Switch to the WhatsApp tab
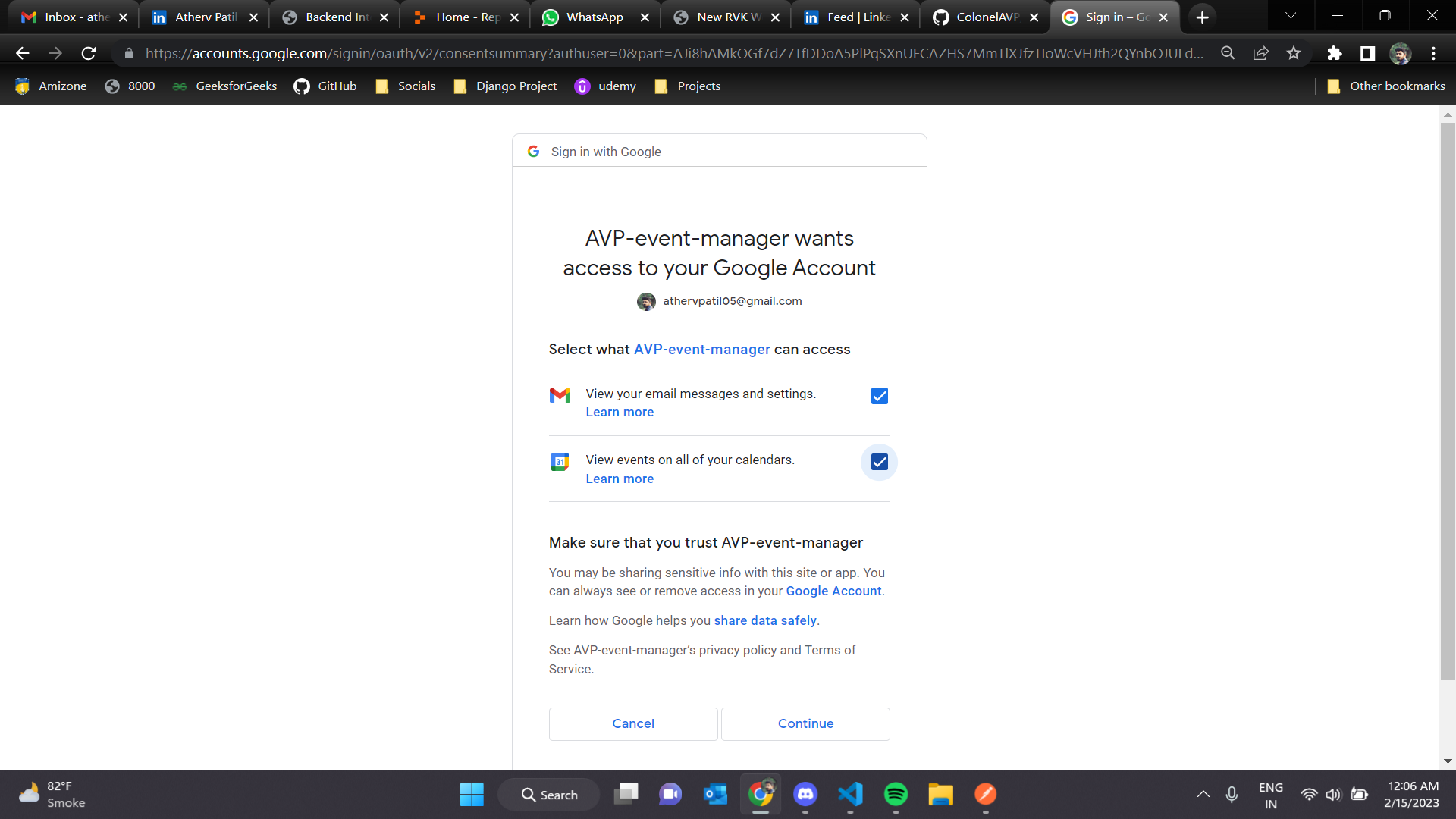The height and width of the screenshot is (819, 1456). (594, 17)
